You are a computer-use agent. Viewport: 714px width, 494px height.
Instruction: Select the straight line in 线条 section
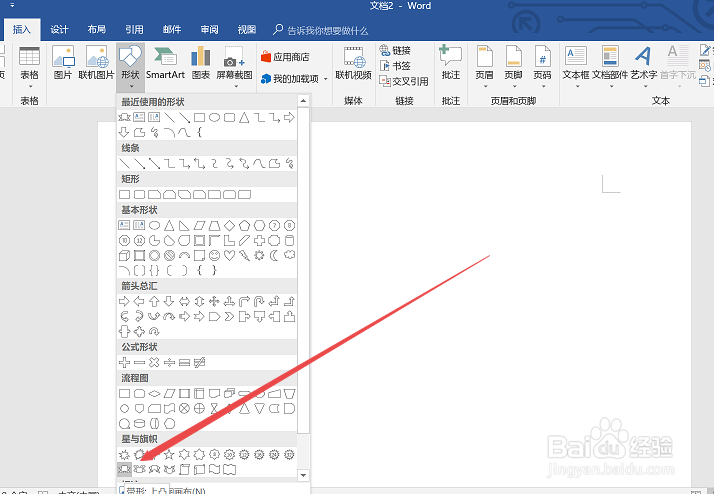tap(124, 163)
